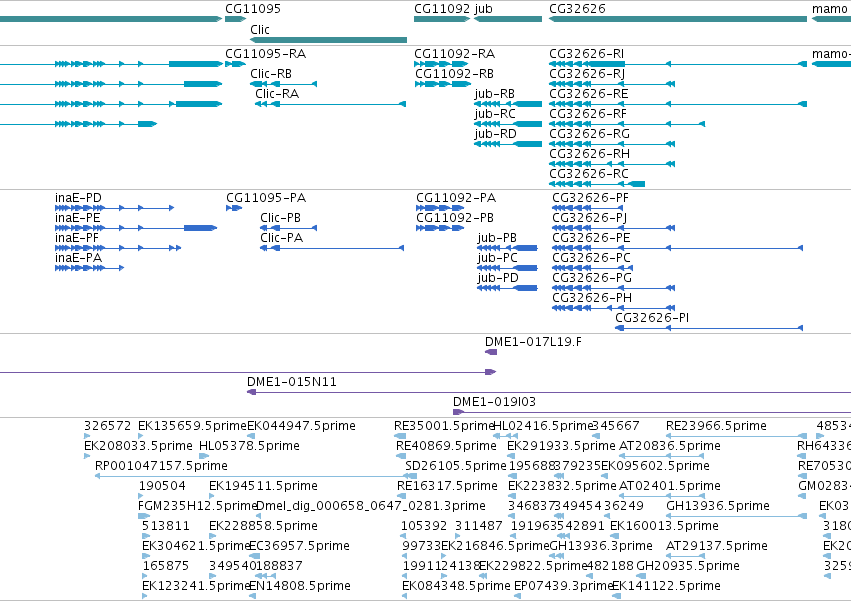The height and width of the screenshot is (601, 851).
Task: Select EST RE23966.5prime
Action: click(716, 426)
